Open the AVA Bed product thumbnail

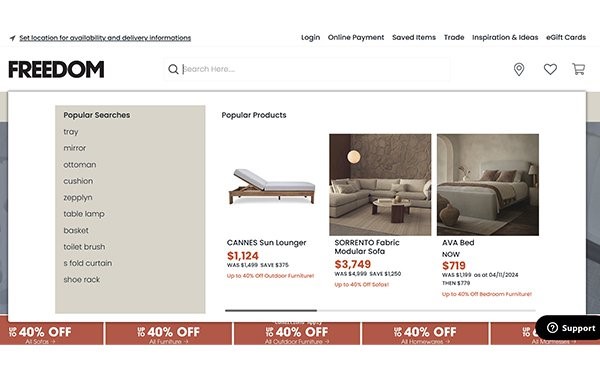[488, 185]
